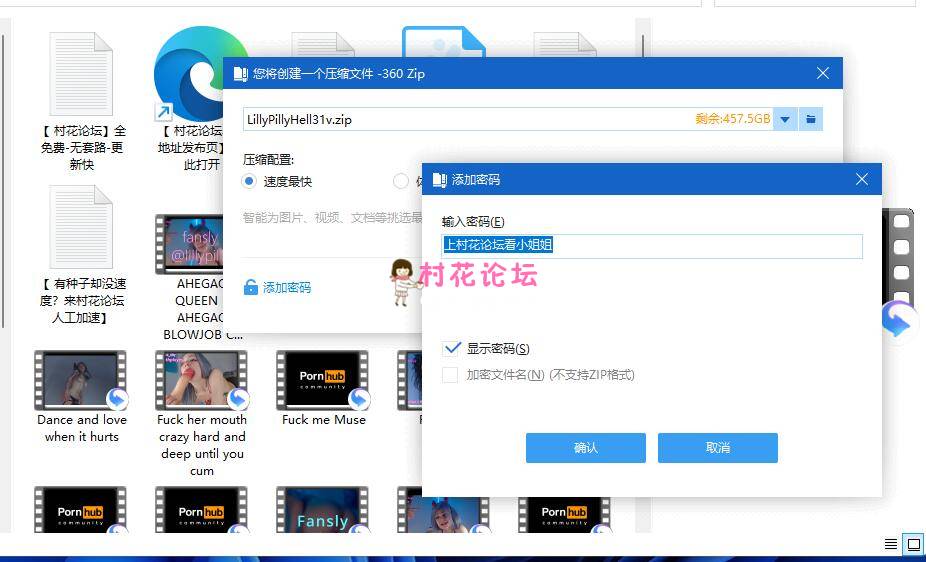Select the text file starting with 有种子却没速度
Image resolution: width=926 pixels, height=562 pixels.
tap(82, 228)
